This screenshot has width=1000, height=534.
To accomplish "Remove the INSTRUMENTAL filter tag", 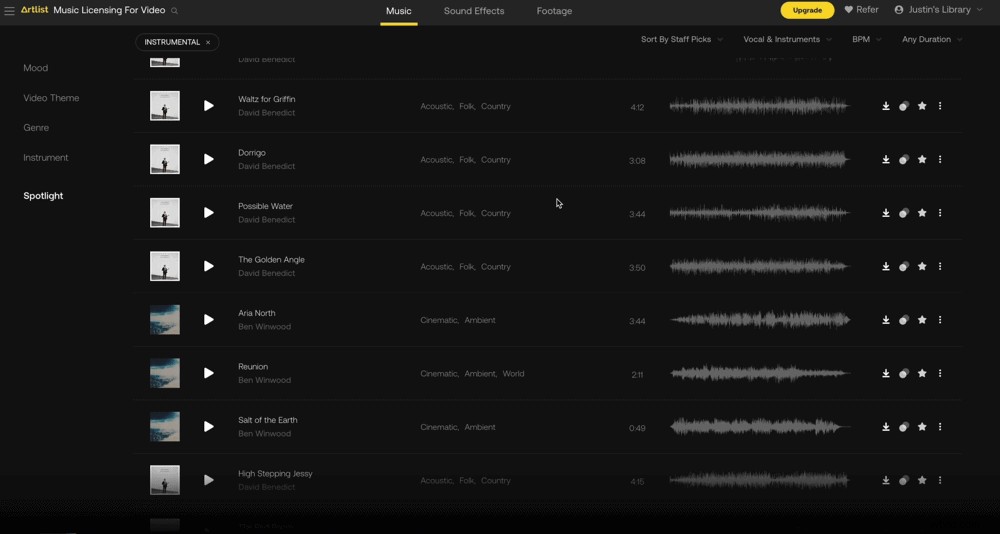I will point(208,43).
